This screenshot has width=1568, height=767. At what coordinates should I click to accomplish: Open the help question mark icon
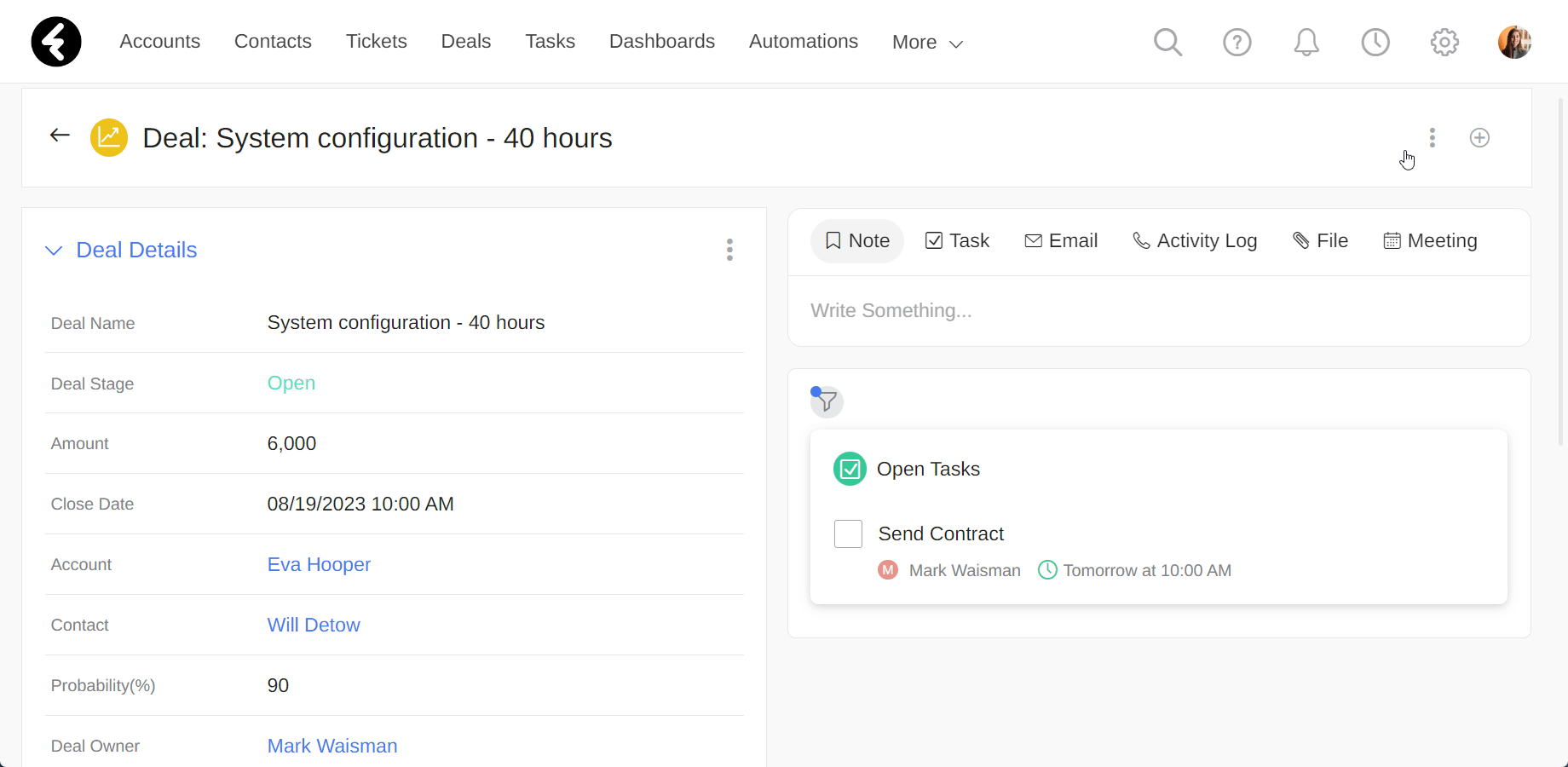[x=1237, y=42]
